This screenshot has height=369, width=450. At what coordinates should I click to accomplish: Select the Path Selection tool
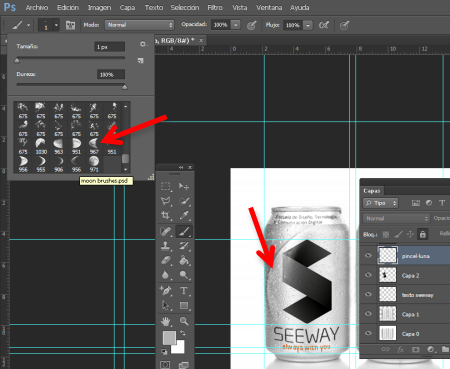(x=166, y=305)
